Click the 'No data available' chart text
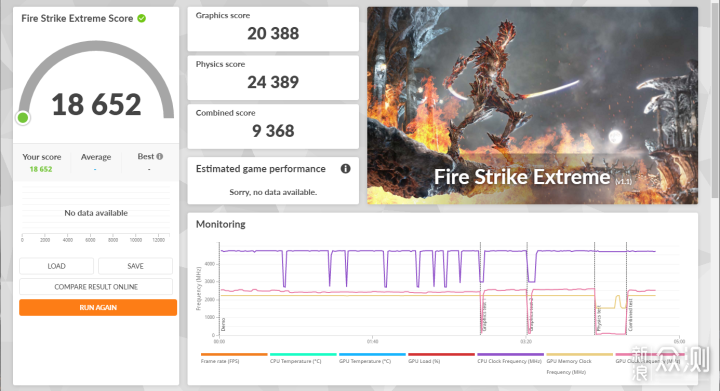The height and width of the screenshot is (391, 720). pos(96,213)
